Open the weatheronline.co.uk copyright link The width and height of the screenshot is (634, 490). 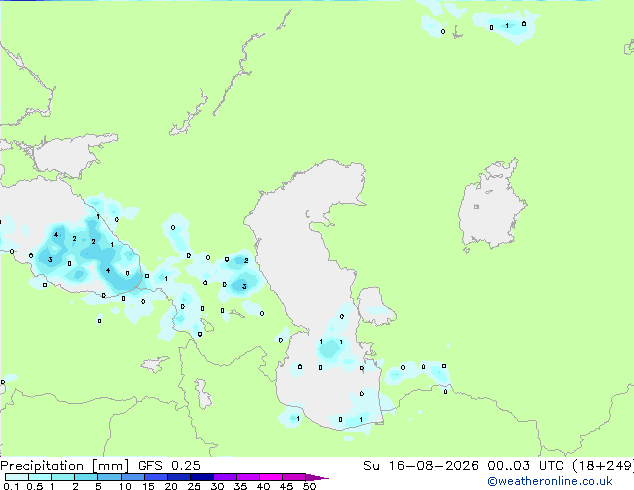click(x=550, y=481)
